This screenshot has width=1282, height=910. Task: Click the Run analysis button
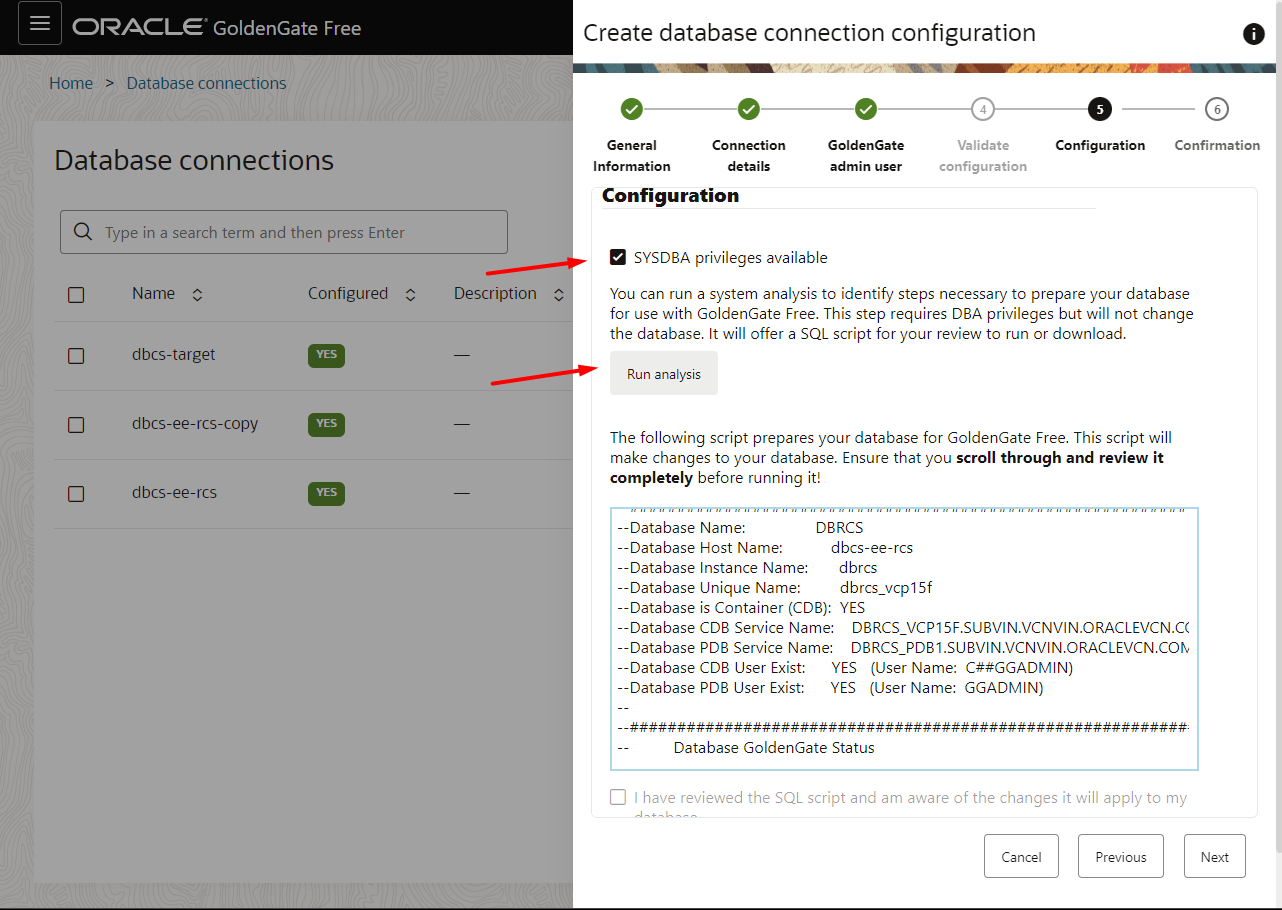663,373
